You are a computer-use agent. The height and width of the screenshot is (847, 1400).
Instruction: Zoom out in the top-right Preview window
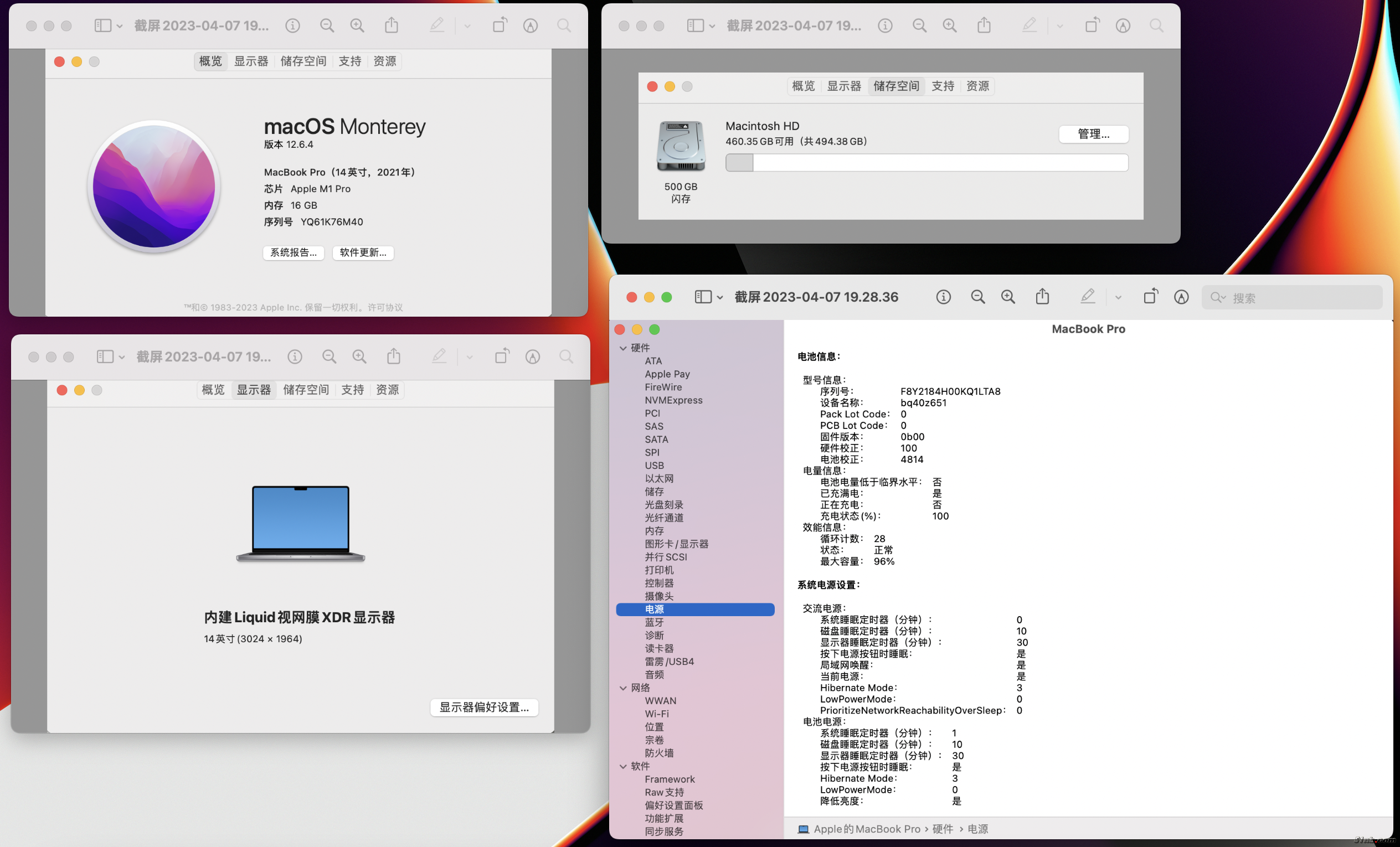tap(919, 25)
